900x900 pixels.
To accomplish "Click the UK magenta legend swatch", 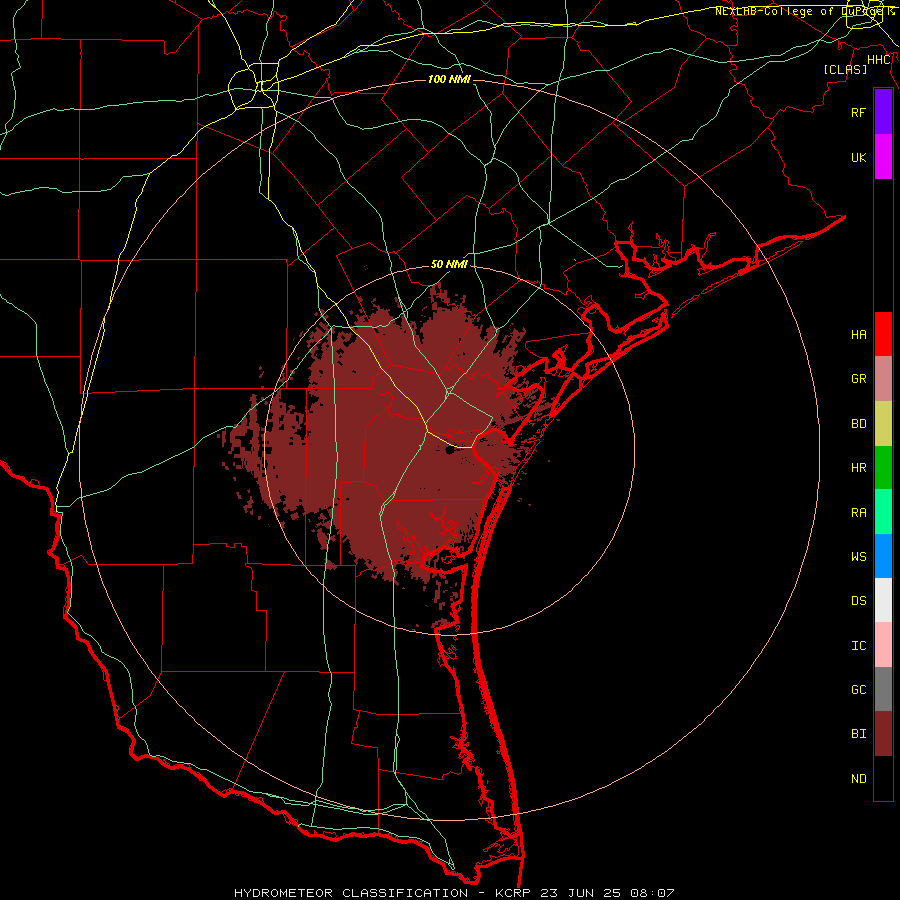I will coord(883,157).
